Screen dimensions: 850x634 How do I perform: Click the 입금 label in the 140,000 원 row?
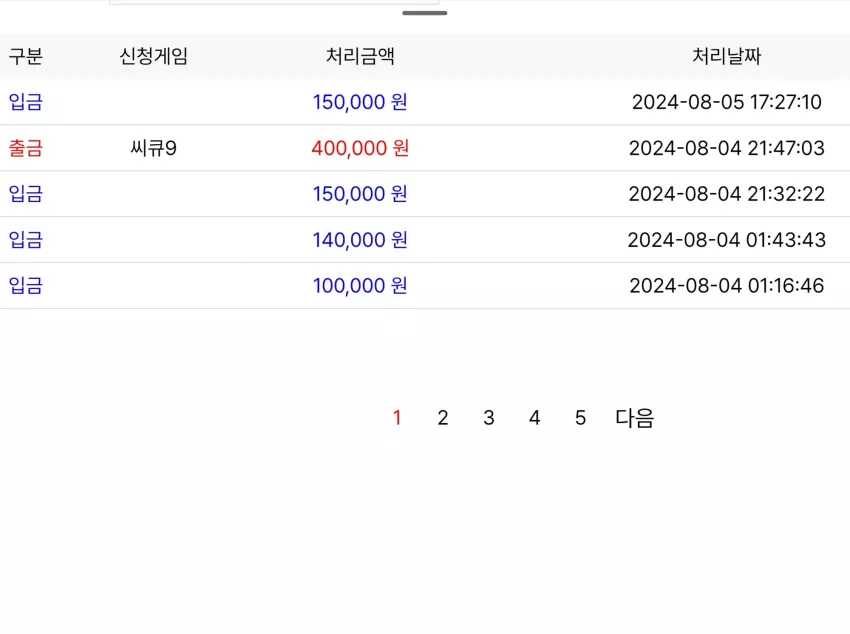[25, 240]
